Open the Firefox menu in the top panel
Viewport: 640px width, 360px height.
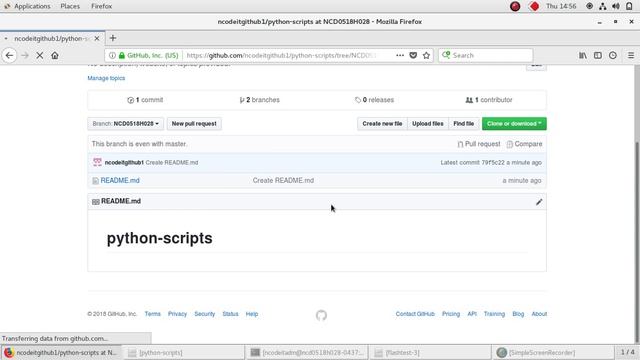101,6
